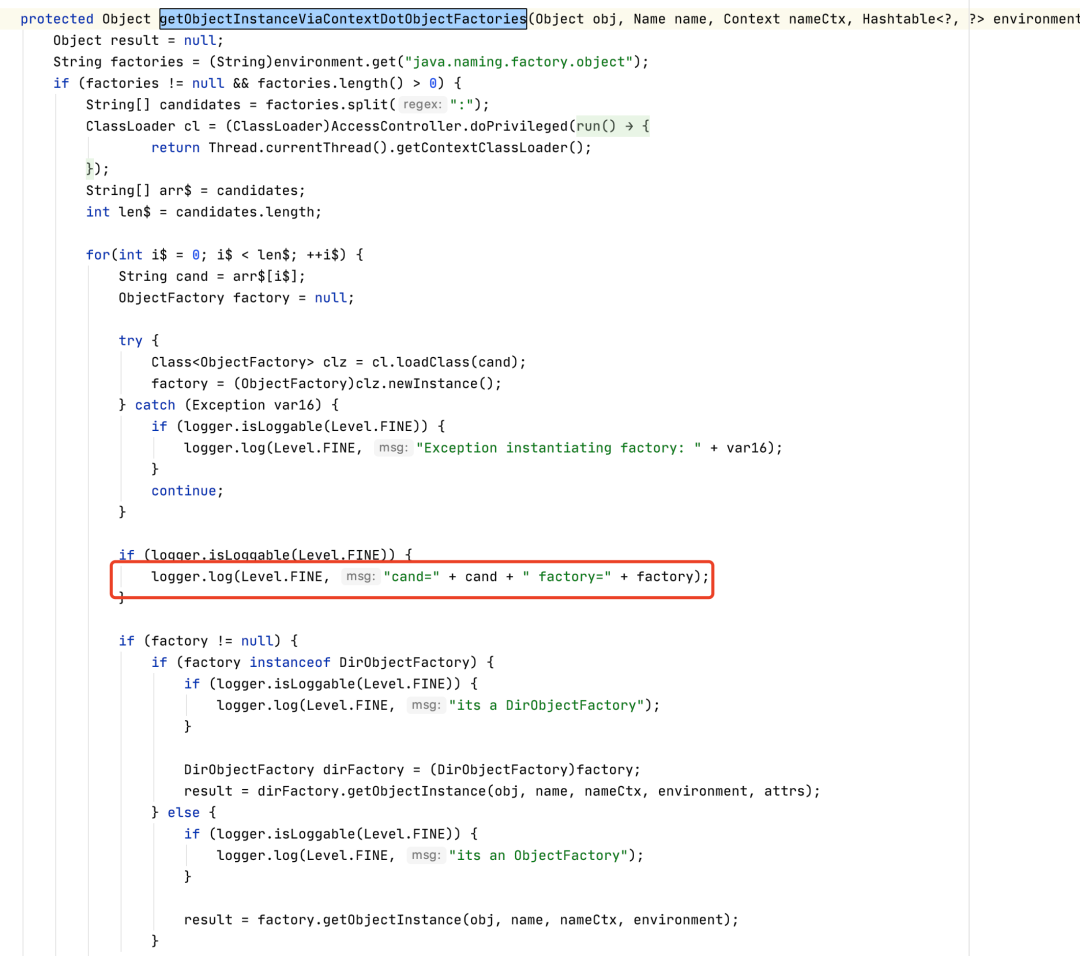Click 'DirObjectFactory dirFactory' cast declaration

tap(412, 769)
